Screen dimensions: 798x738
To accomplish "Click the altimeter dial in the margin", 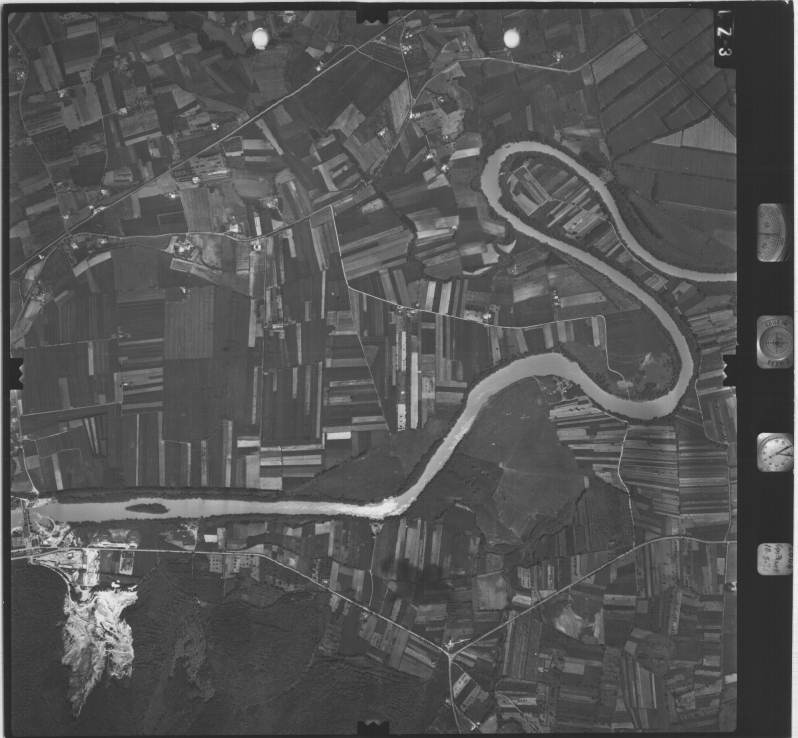I will (x=772, y=232).
